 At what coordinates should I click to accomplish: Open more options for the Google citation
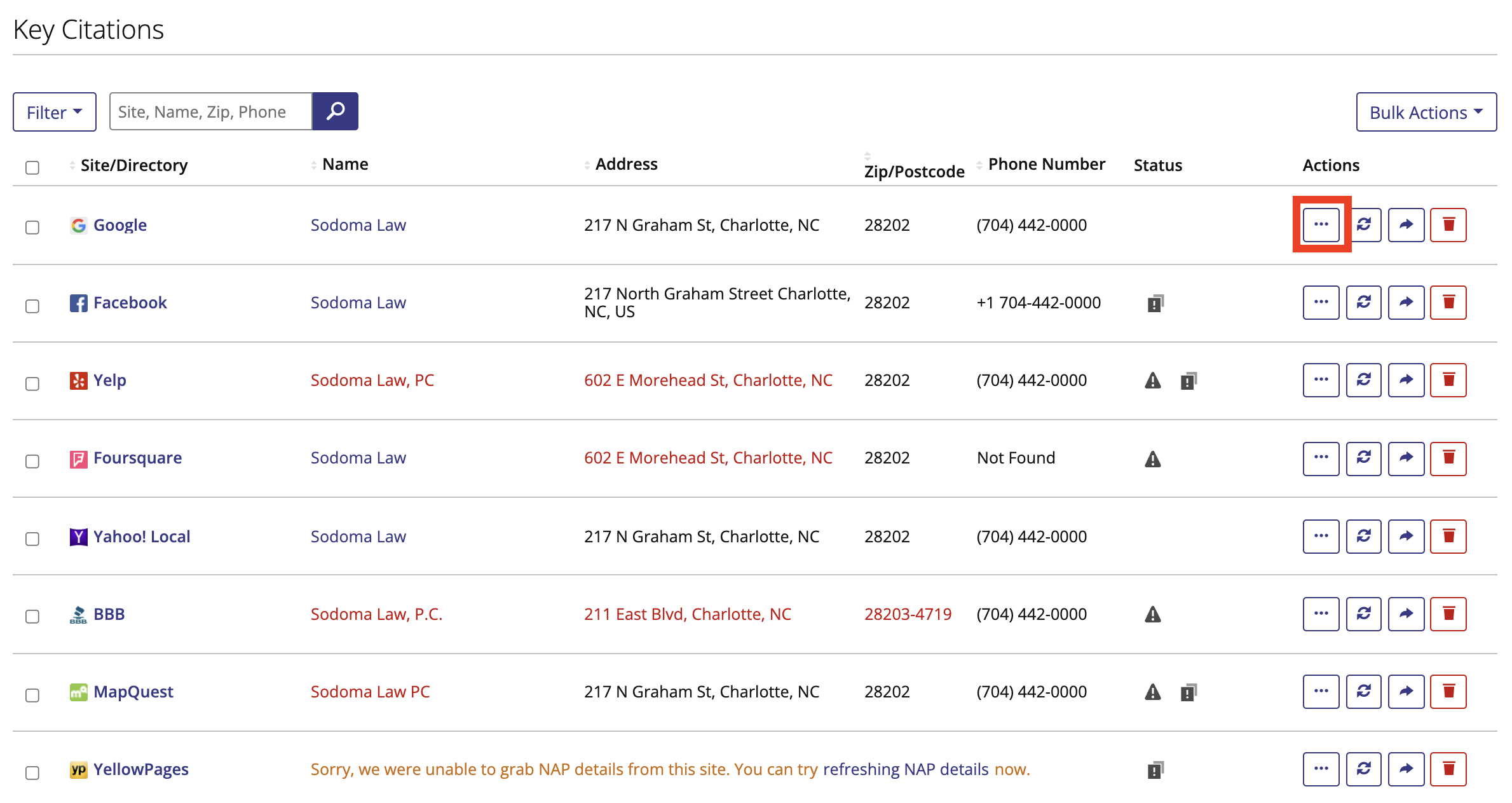point(1321,224)
